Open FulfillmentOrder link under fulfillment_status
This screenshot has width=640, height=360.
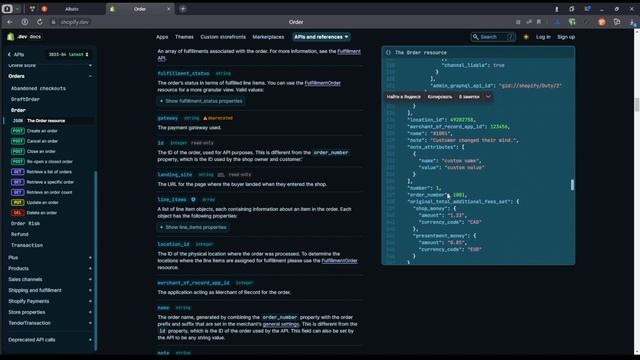coord(322,83)
